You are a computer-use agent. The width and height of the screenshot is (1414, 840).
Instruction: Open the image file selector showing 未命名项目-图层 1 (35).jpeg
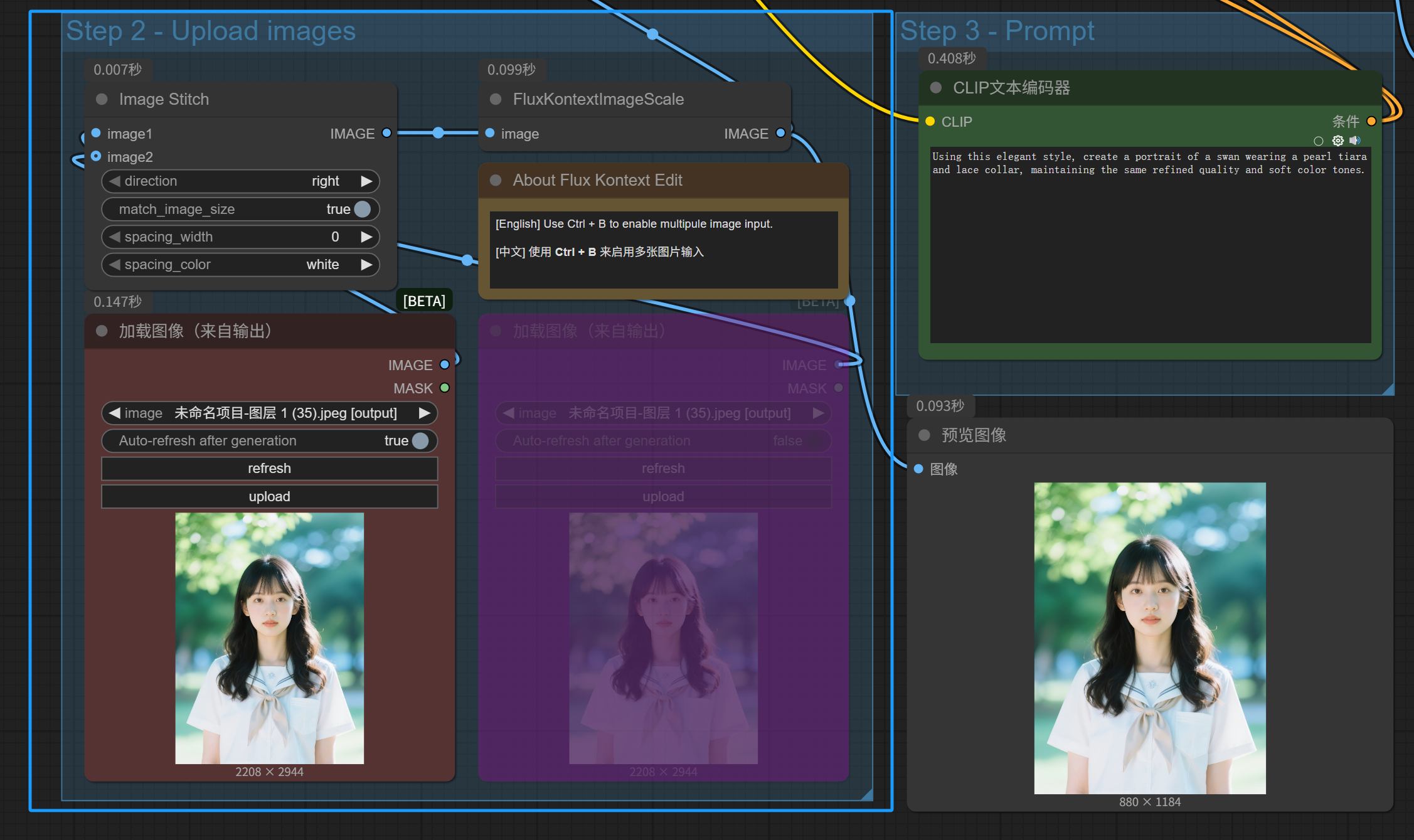[x=270, y=413]
